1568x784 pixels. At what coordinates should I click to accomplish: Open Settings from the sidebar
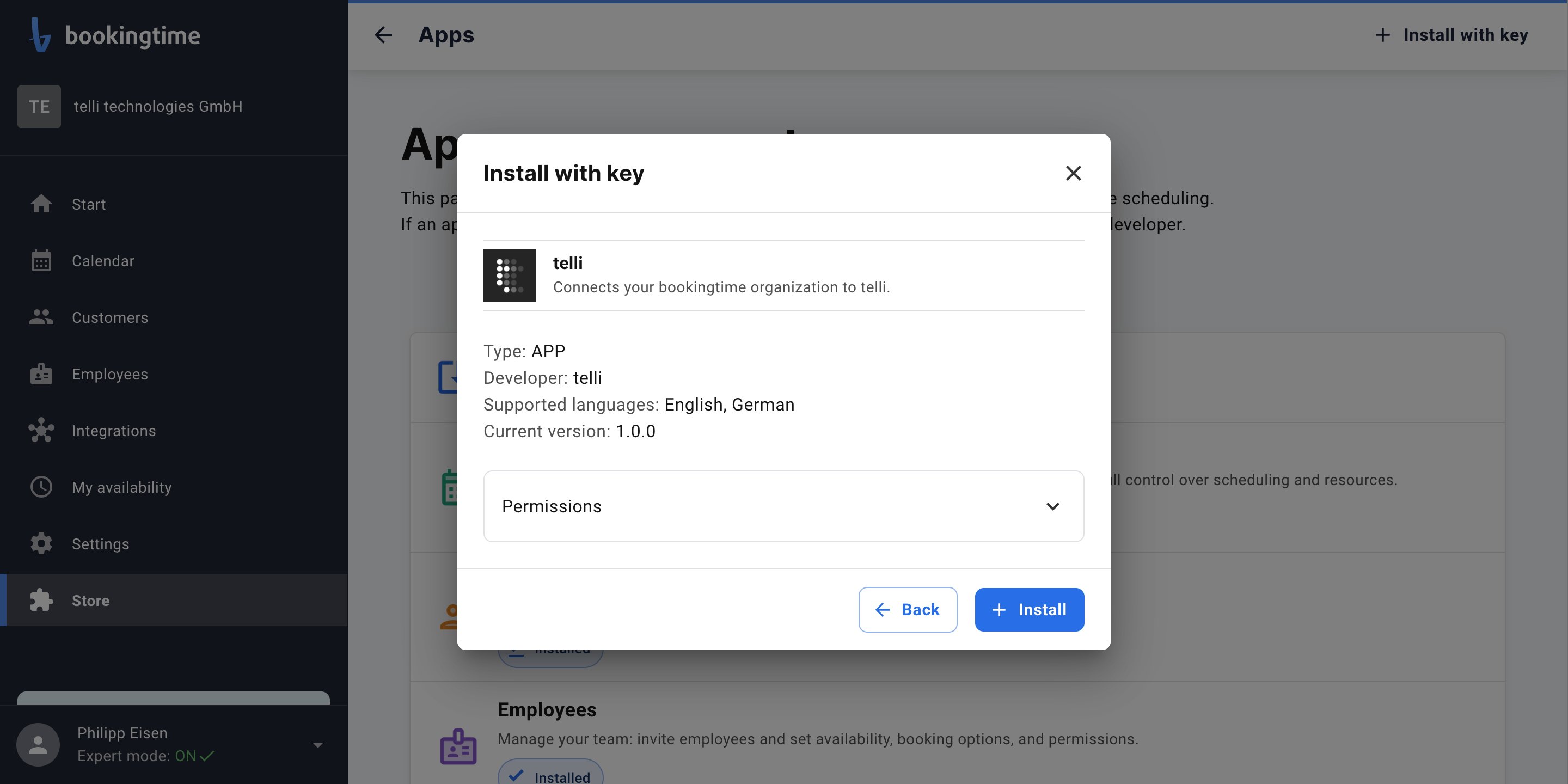(x=174, y=543)
